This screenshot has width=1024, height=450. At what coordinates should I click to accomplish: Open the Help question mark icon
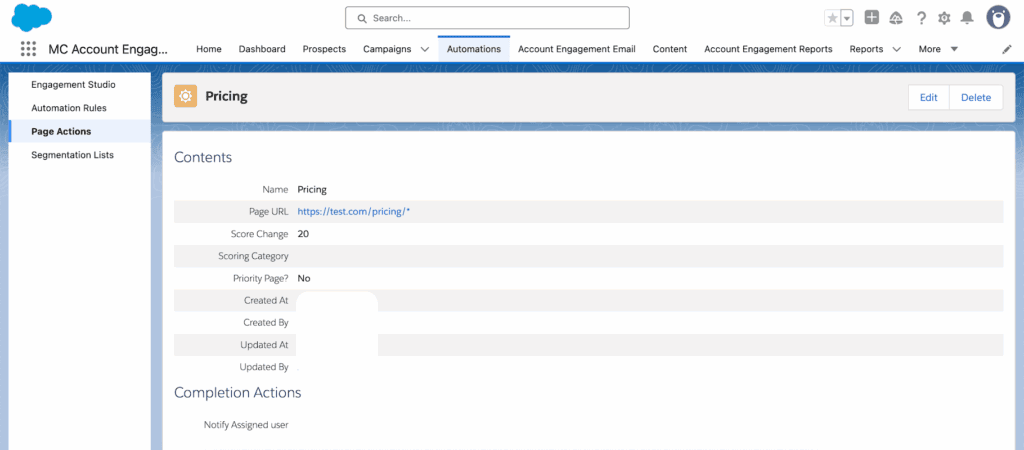[x=921, y=18]
